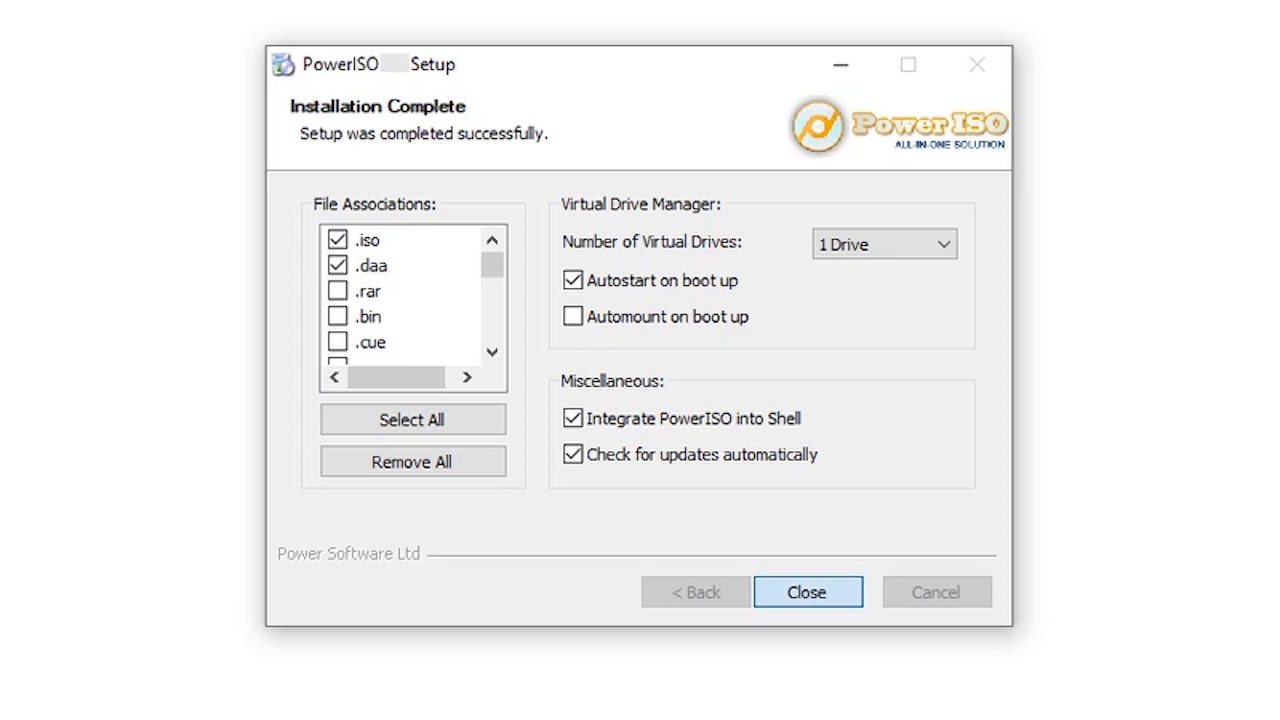Screen dimensions: 1280x720
Task: Enable Automount on boot up
Action: [573, 317]
